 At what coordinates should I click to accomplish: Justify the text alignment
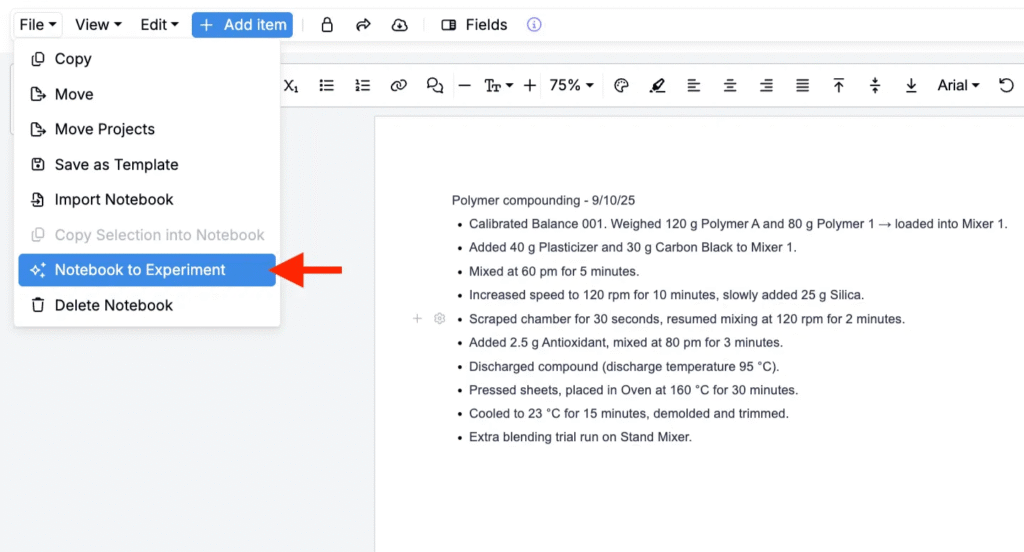click(802, 86)
